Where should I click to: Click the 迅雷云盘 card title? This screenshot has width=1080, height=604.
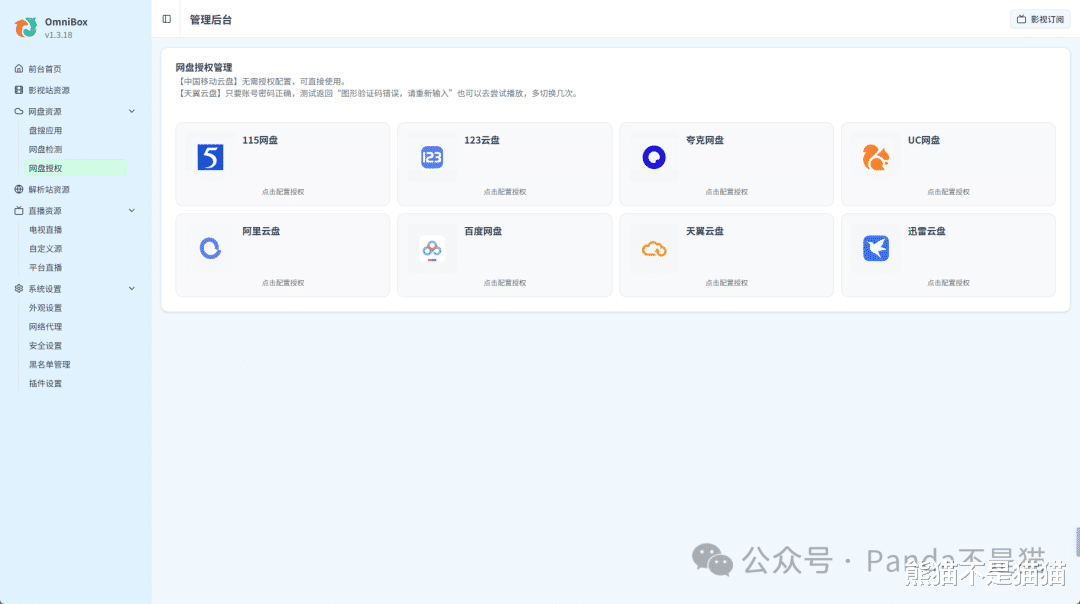pyautogui.click(x=926, y=231)
